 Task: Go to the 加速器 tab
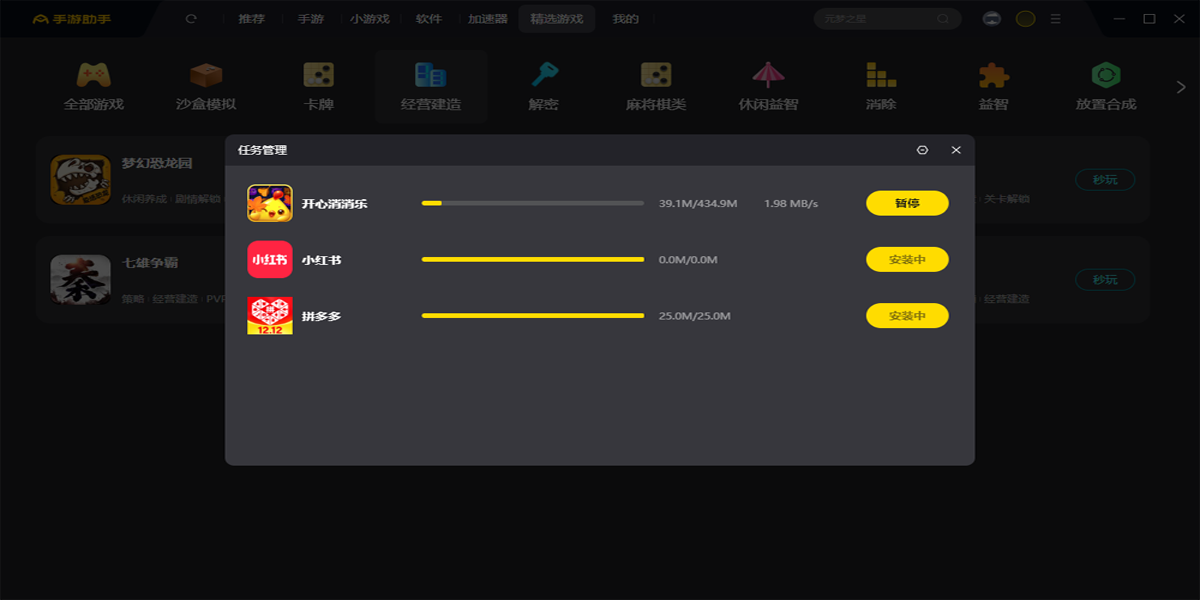[487, 19]
